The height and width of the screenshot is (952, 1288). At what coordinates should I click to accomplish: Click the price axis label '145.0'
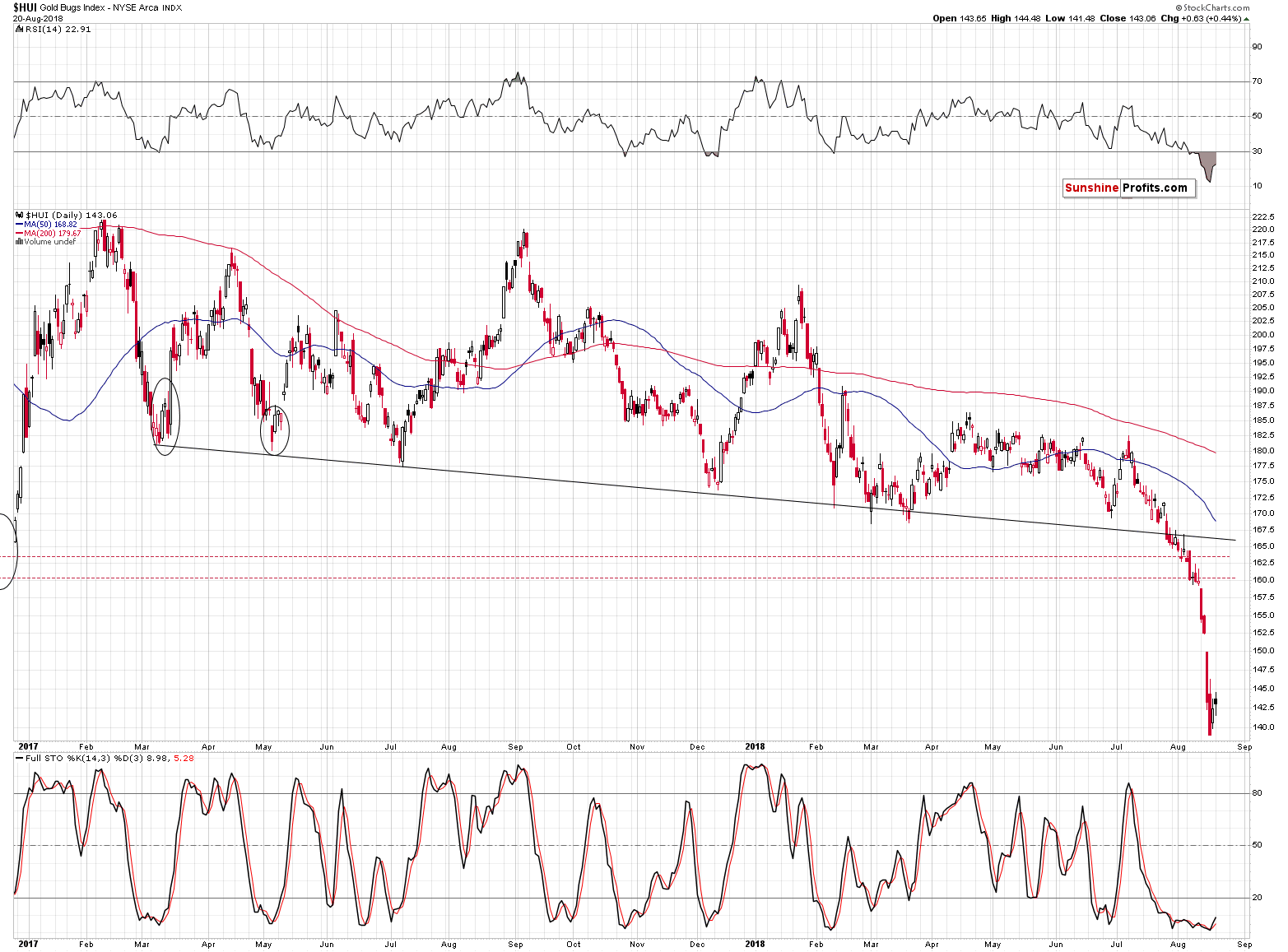pyautogui.click(x=1263, y=689)
